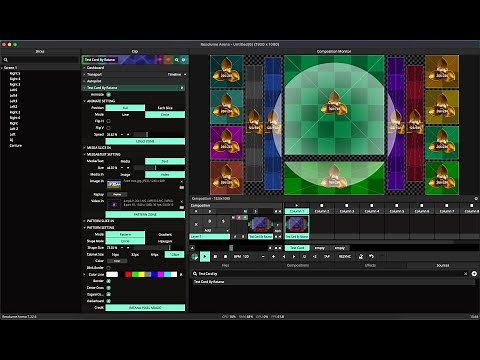Image resolution: width=480 pixels, height=360 pixels.
Task: Click the undo arrow icon in transport bar
Action: 371,256
